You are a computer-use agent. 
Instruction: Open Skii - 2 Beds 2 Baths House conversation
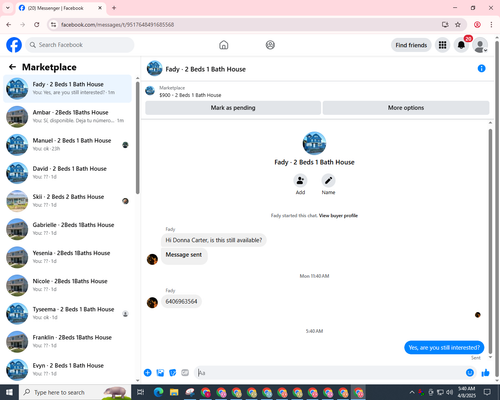tap(67, 201)
